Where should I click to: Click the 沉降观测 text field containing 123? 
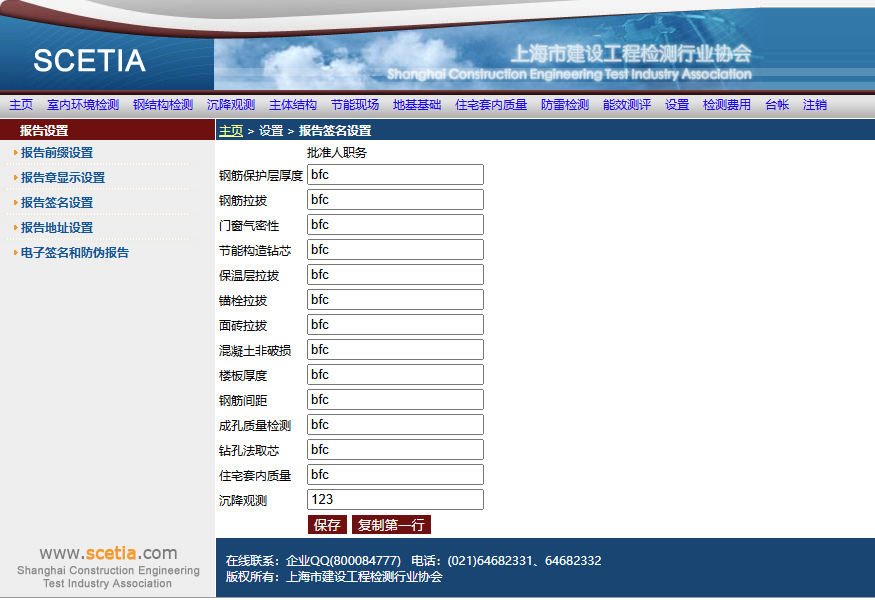pyautogui.click(x=395, y=500)
